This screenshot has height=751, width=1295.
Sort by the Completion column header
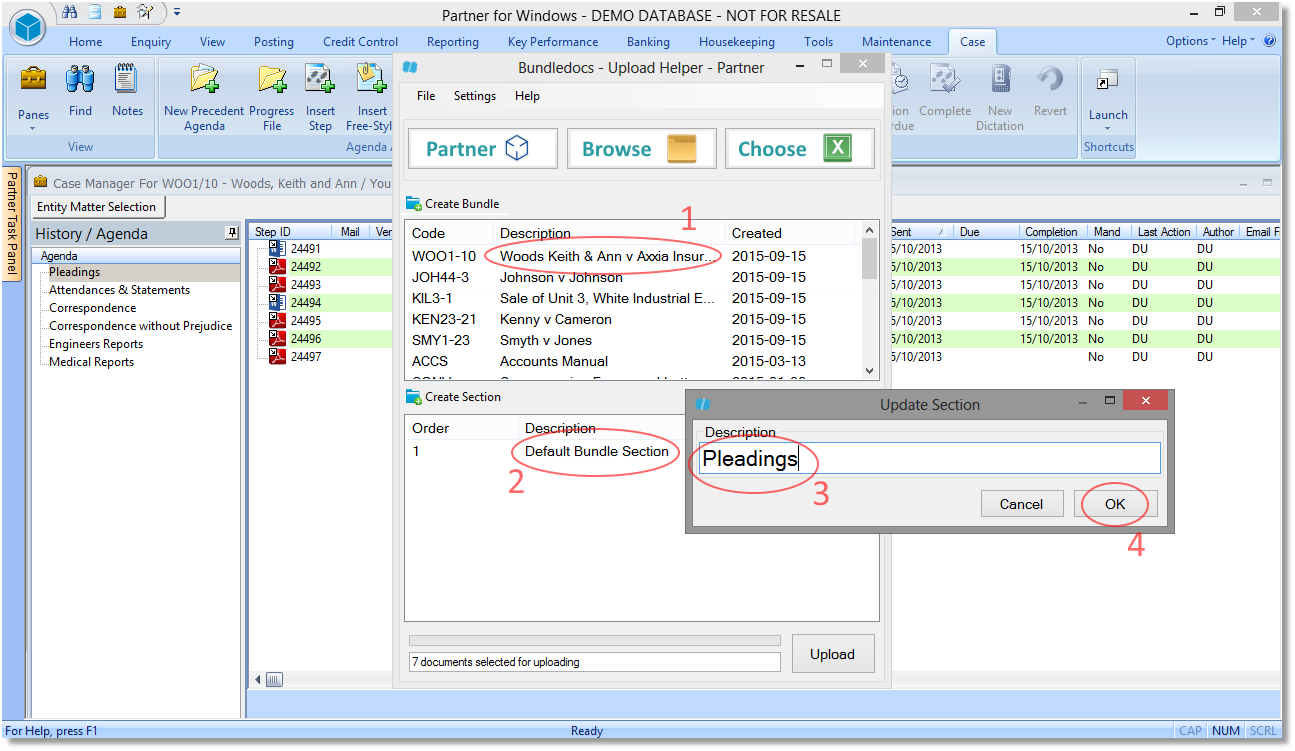pos(1051,232)
